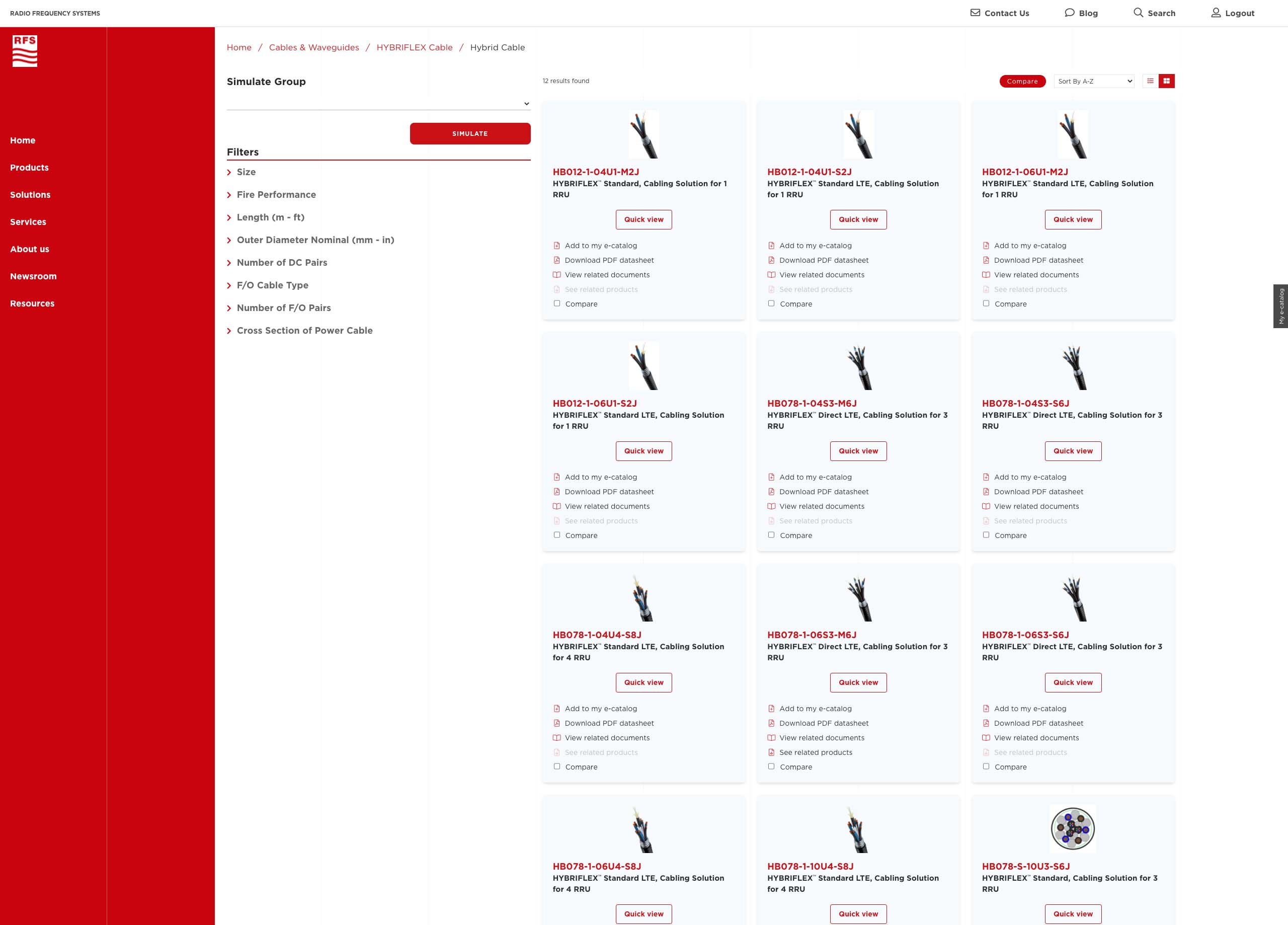Open the Simulate Group dropdown
This screenshot has height=925, width=1288.
click(378, 103)
